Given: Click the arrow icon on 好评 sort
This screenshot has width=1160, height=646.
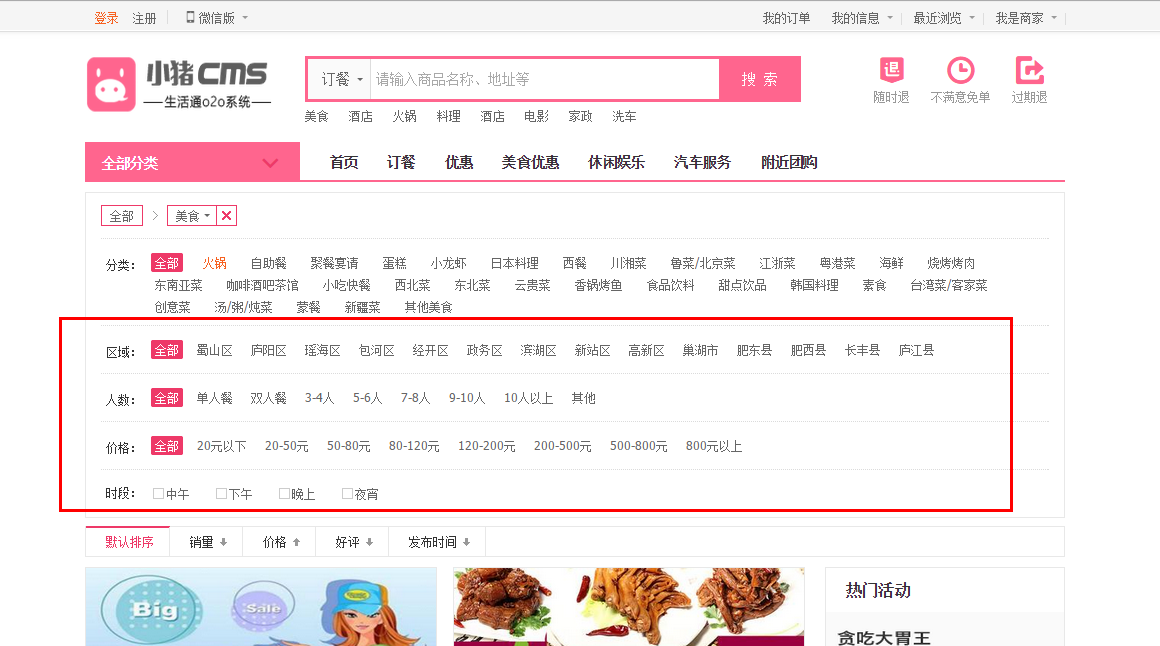Looking at the screenshot, I should tap(368, 541).
